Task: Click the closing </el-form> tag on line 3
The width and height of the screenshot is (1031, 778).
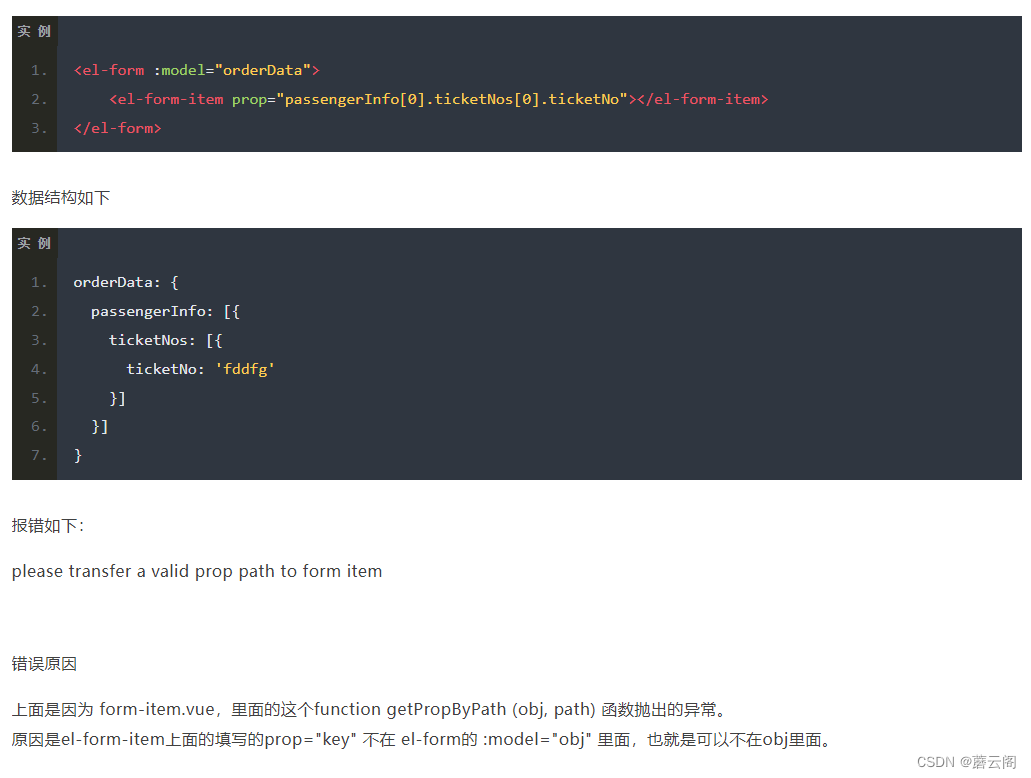Action: (117, 127)
